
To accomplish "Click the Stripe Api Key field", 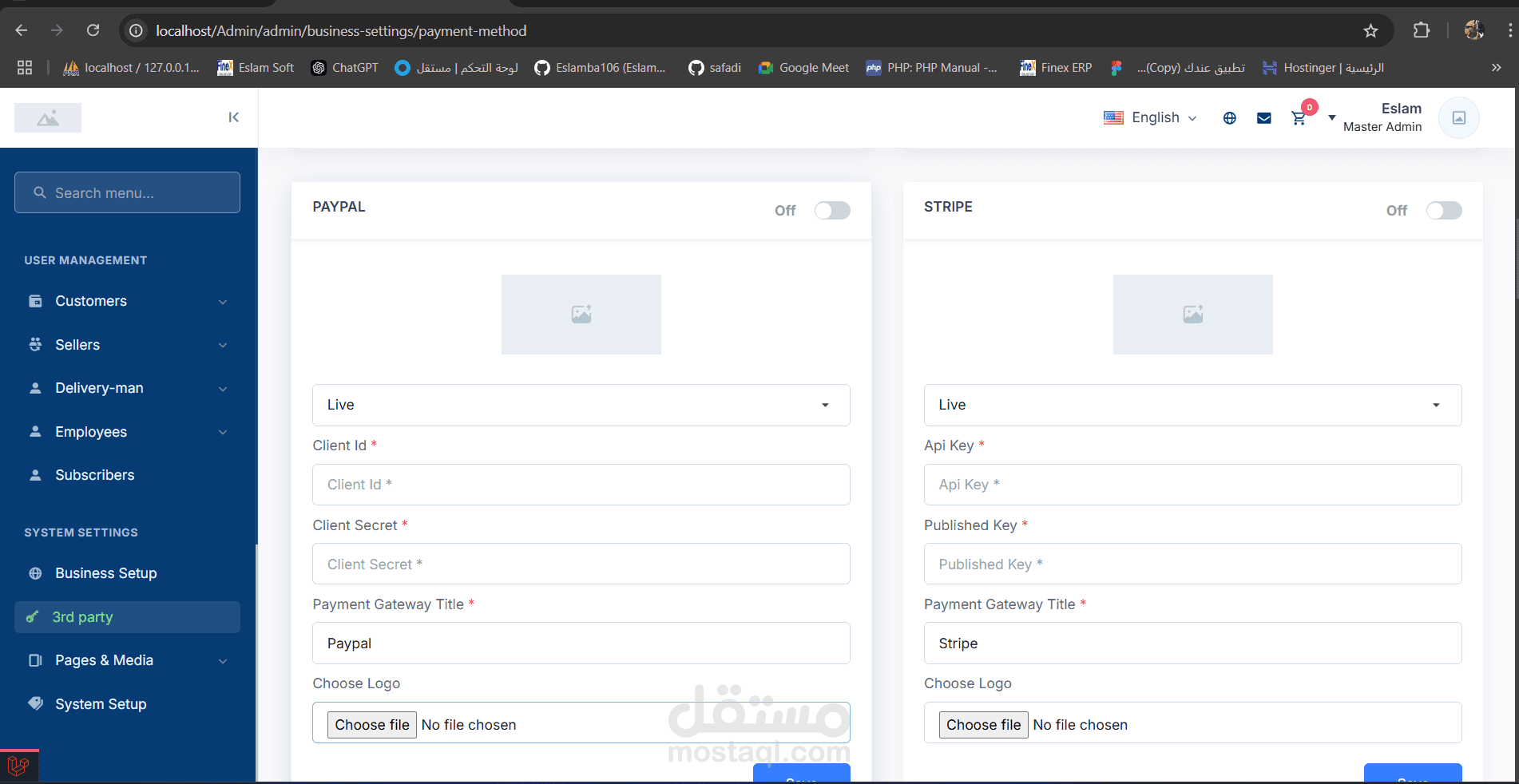I will point(1193,485).
